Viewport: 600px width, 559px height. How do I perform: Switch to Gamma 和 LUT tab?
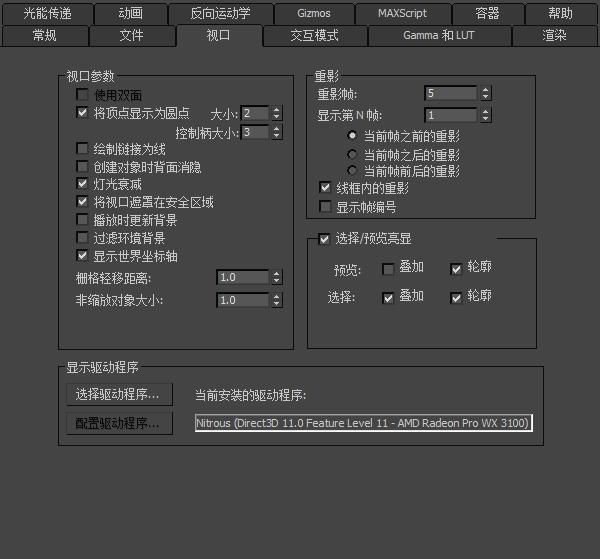click(x=439, y=36)
